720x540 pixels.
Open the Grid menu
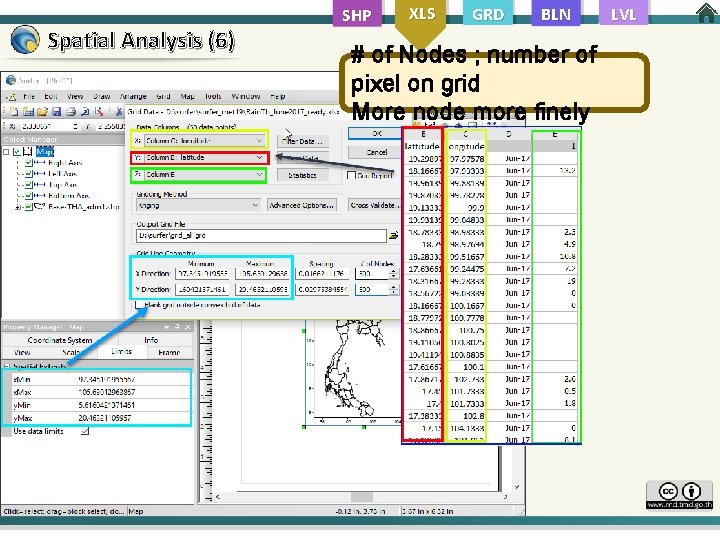(163, 96)
